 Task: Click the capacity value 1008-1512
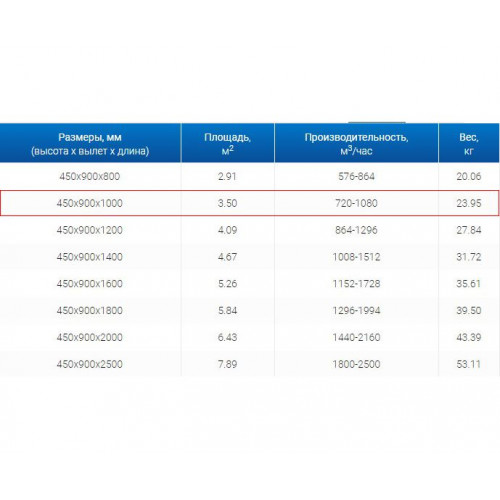(356, 257)
